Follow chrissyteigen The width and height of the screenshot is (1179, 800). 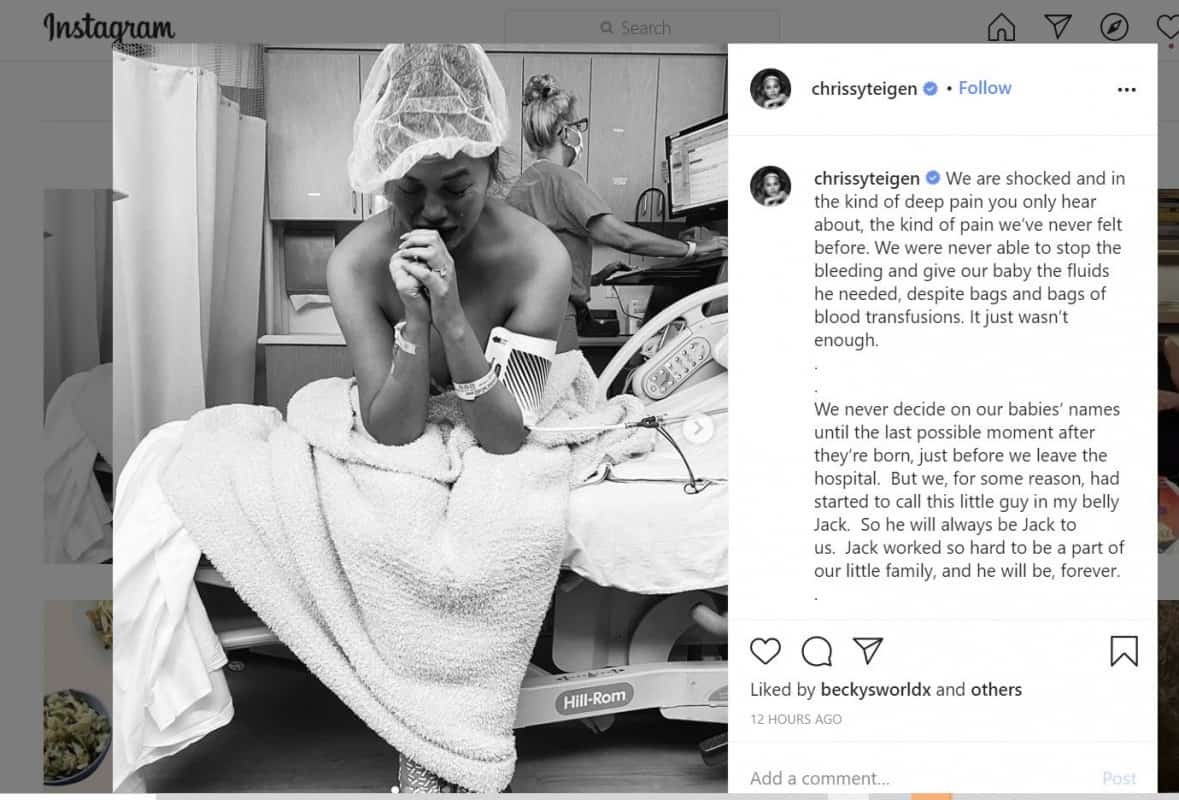pyautogui.click(x=985, y=88)
